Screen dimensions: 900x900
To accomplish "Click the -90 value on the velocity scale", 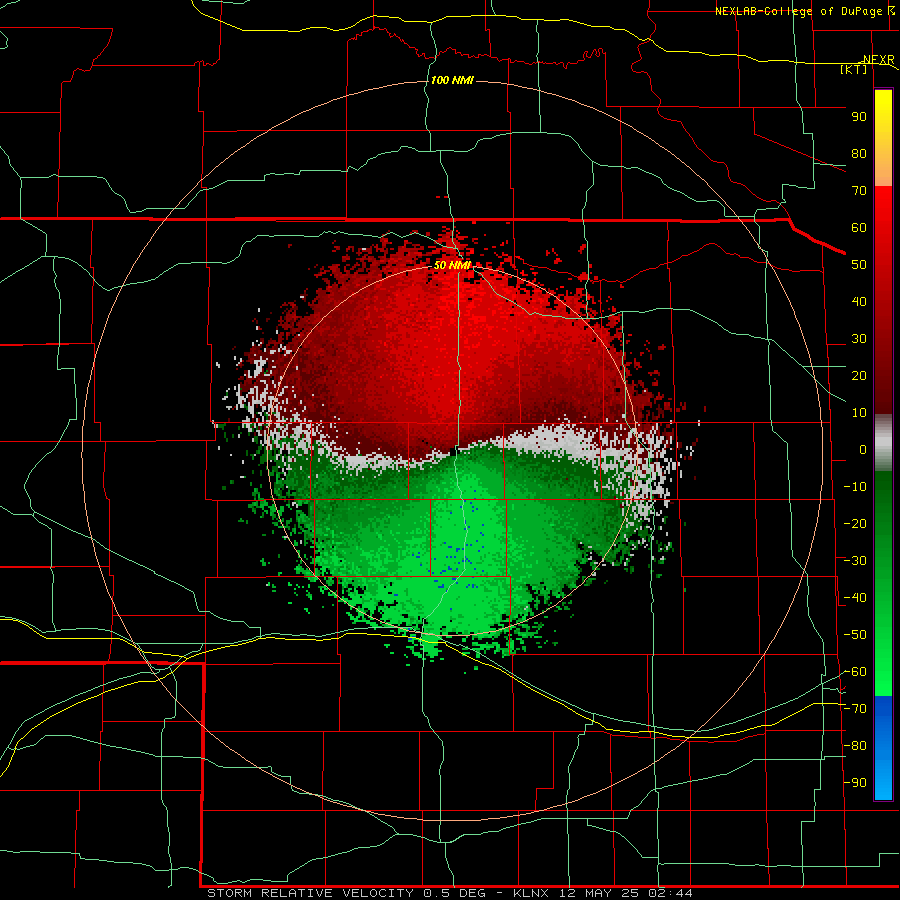I will click(855, 783).
